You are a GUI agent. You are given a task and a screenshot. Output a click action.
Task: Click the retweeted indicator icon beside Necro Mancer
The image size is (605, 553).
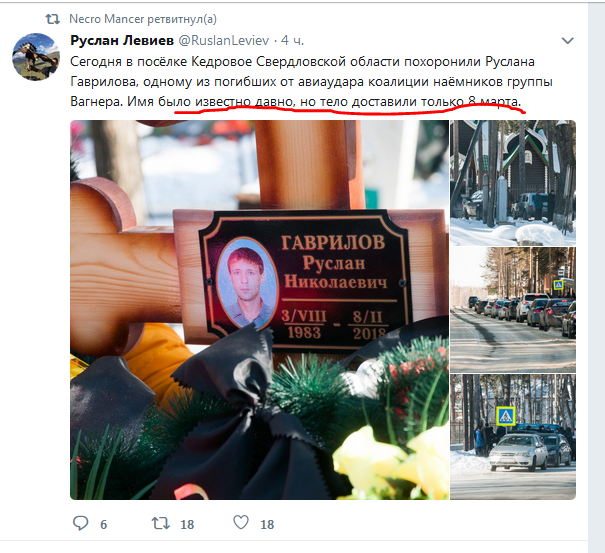[x=52, y=19]
